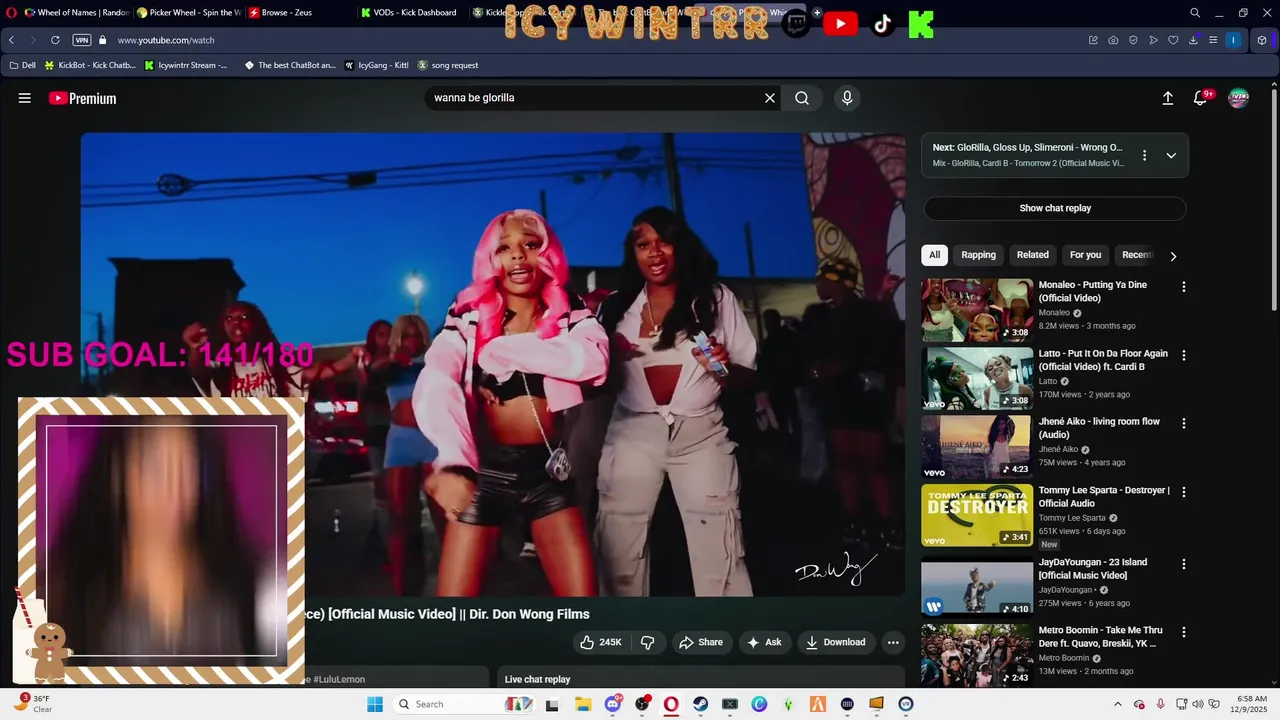
Task: Switch to Picker Wheel browser tab
Action: click(x=188, y=13)
